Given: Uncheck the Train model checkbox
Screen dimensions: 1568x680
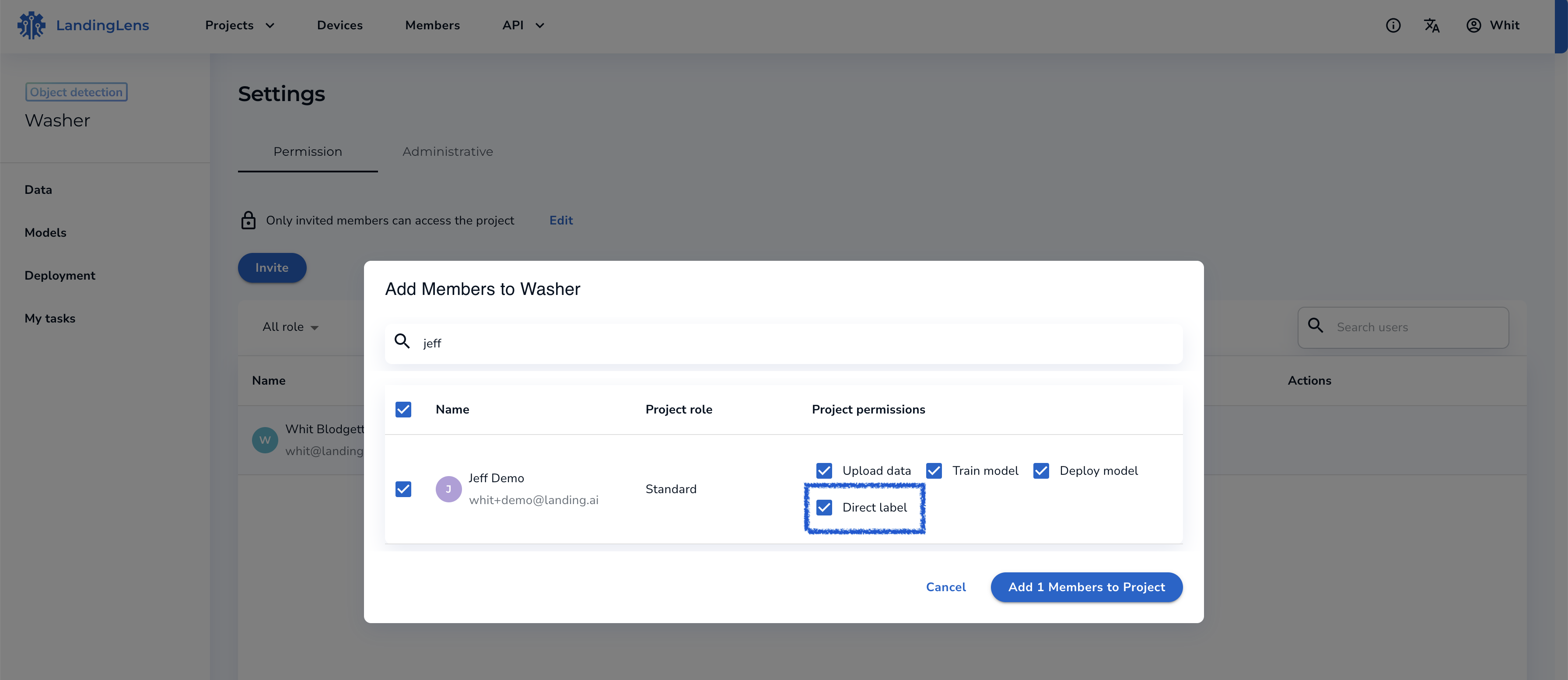Looking at the screenshot, I should click(x=934, y=470).
